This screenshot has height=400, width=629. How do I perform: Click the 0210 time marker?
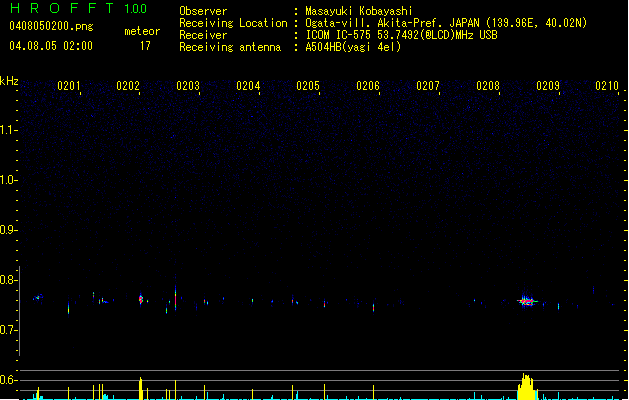coord(607,86)
